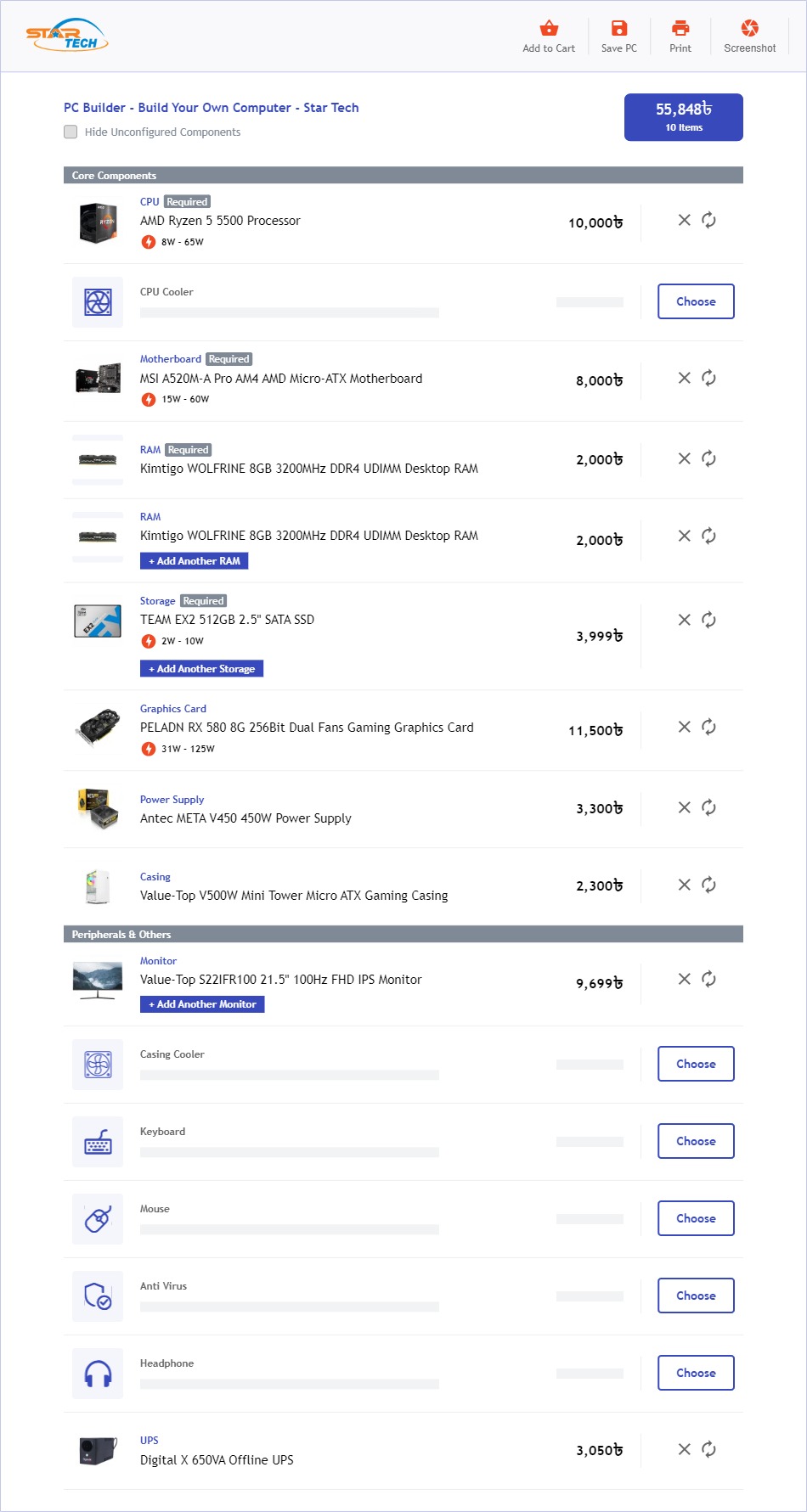
Task: Click the Screenshot shutter icon
Action: (749, 29)
